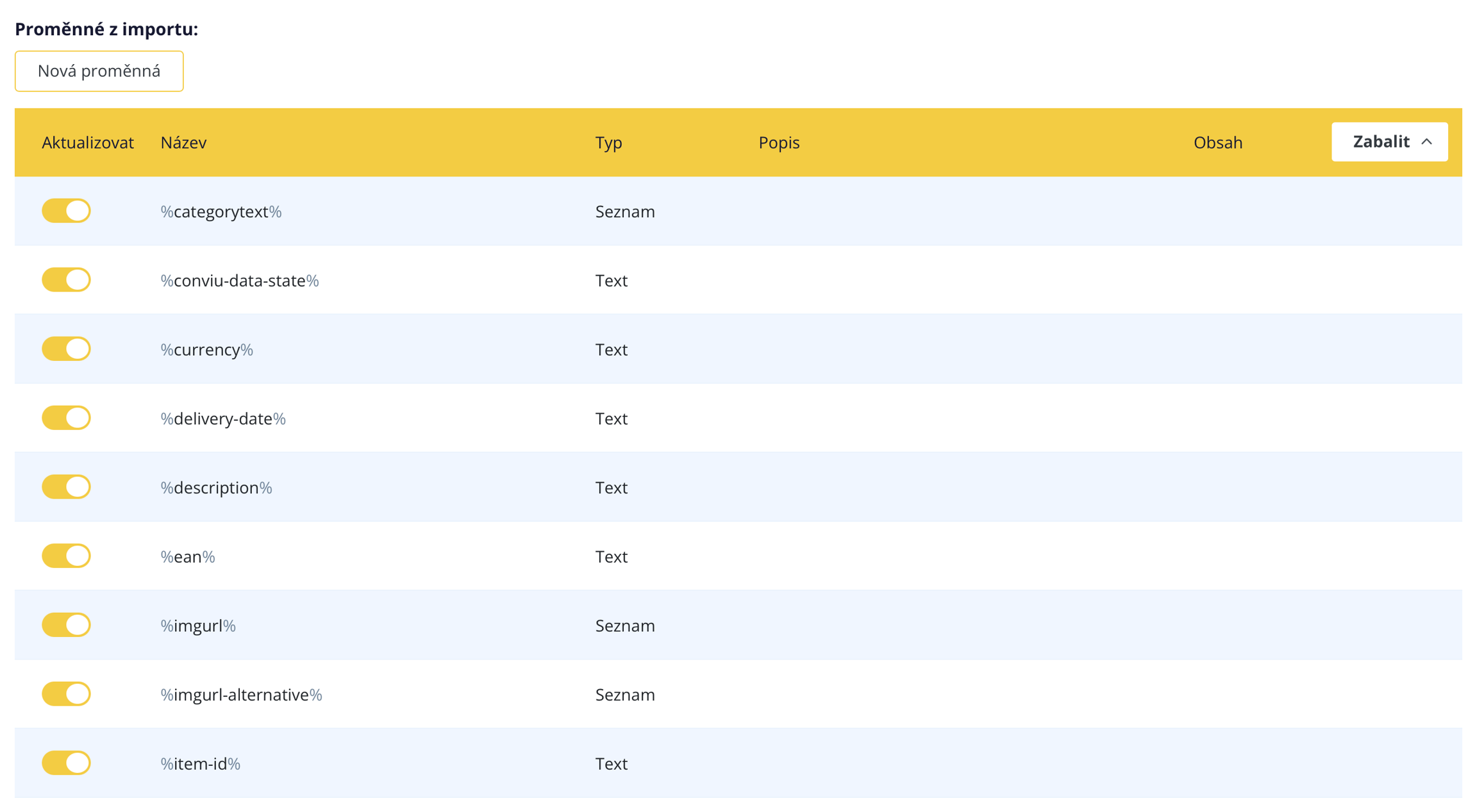The height and width of the screenshot is (812, 1477).
Task: Click the chevron arrow beside Zabalit
Action: pos(1426,142)
